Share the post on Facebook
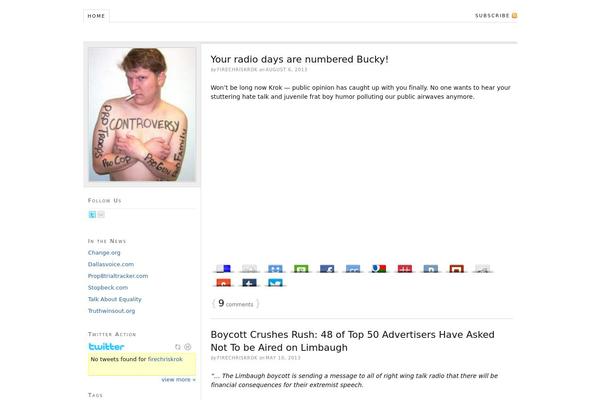 pyautogui.click(x=327, y=269)
